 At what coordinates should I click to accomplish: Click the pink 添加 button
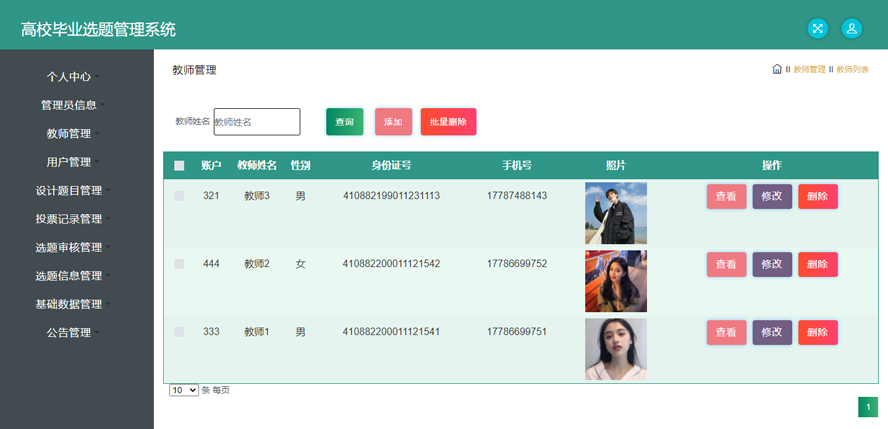click(x=393, y=122)
